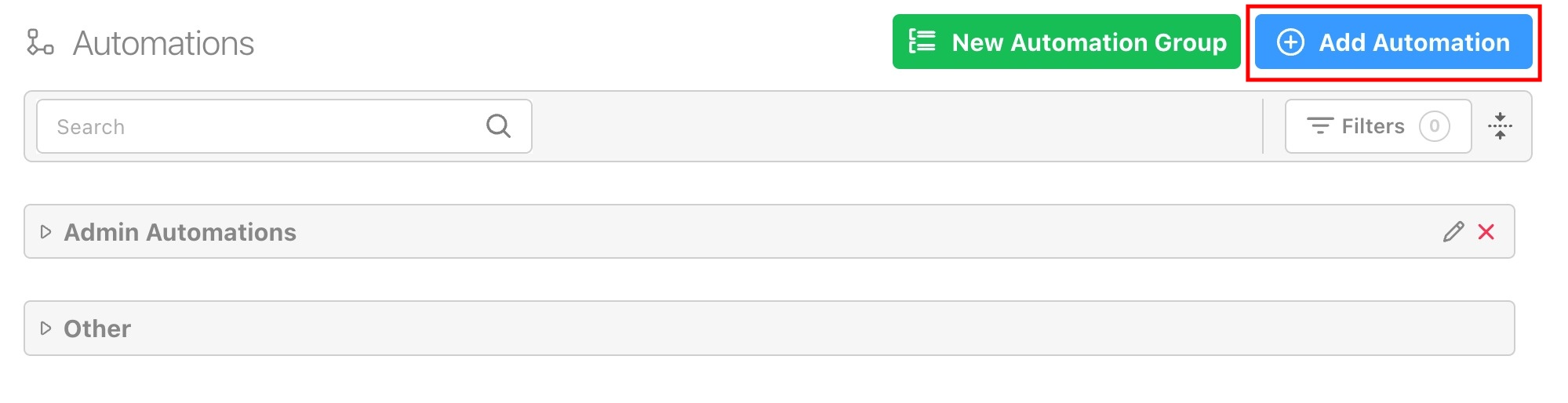Screen dimensions: 1568x403
Task: Collapse all groups using the collapse icon
Action: [x=1500, y=126]
